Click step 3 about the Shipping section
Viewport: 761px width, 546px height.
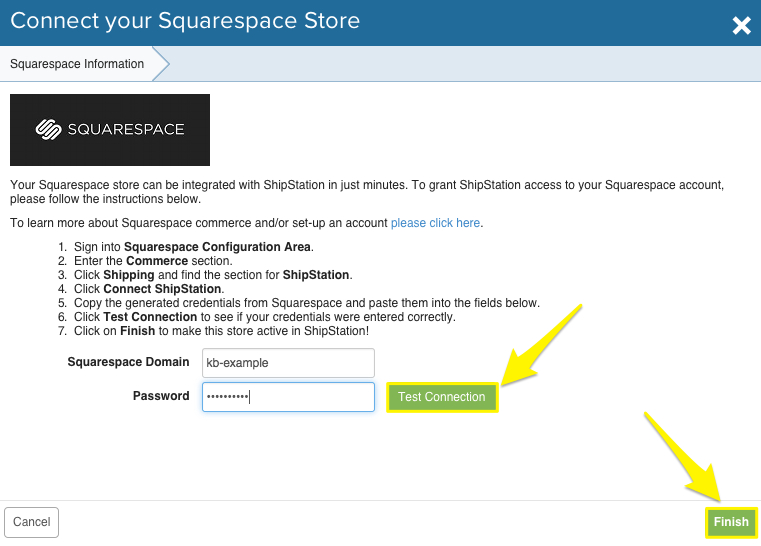coord(212,275)
